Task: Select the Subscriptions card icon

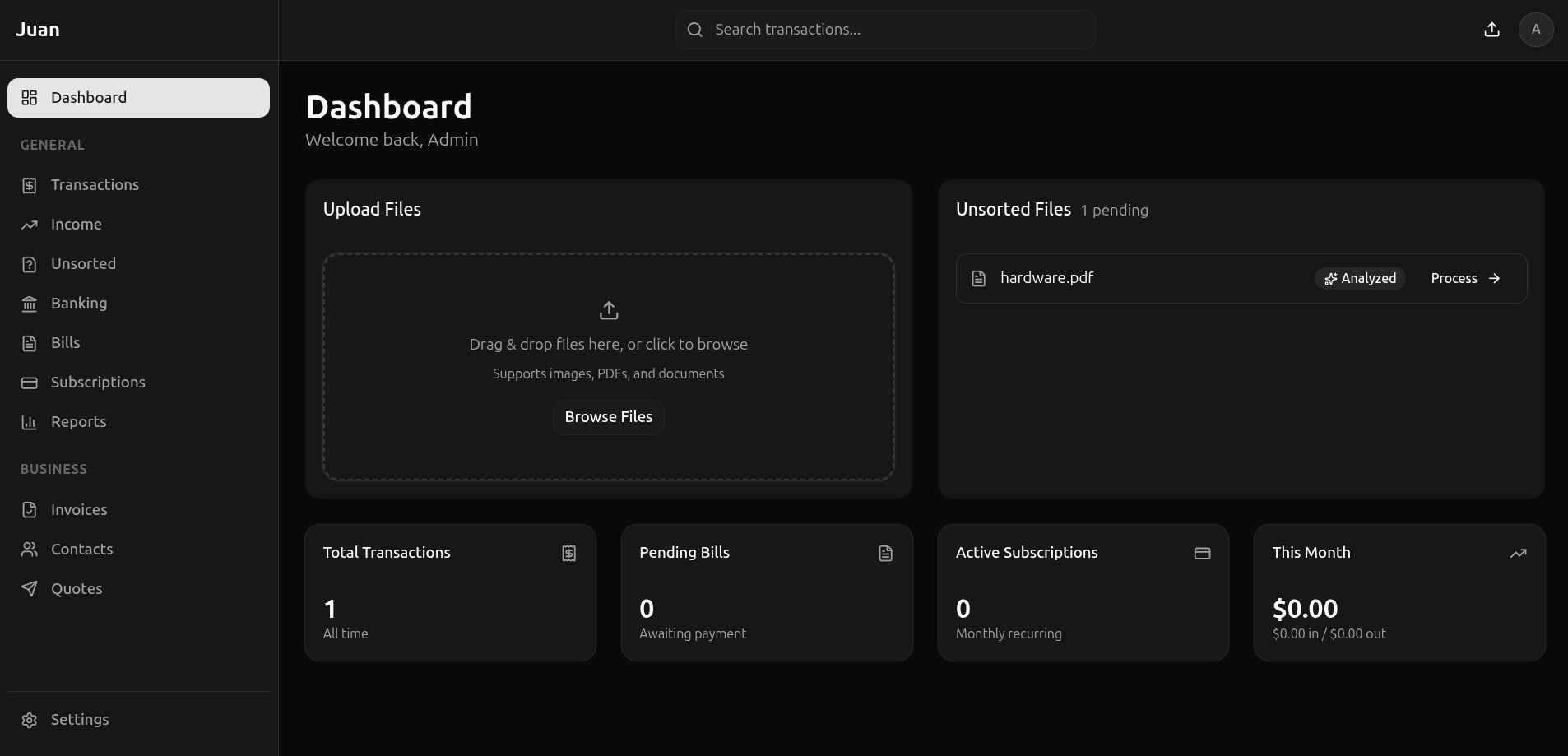Action: [x=30, y=383]
